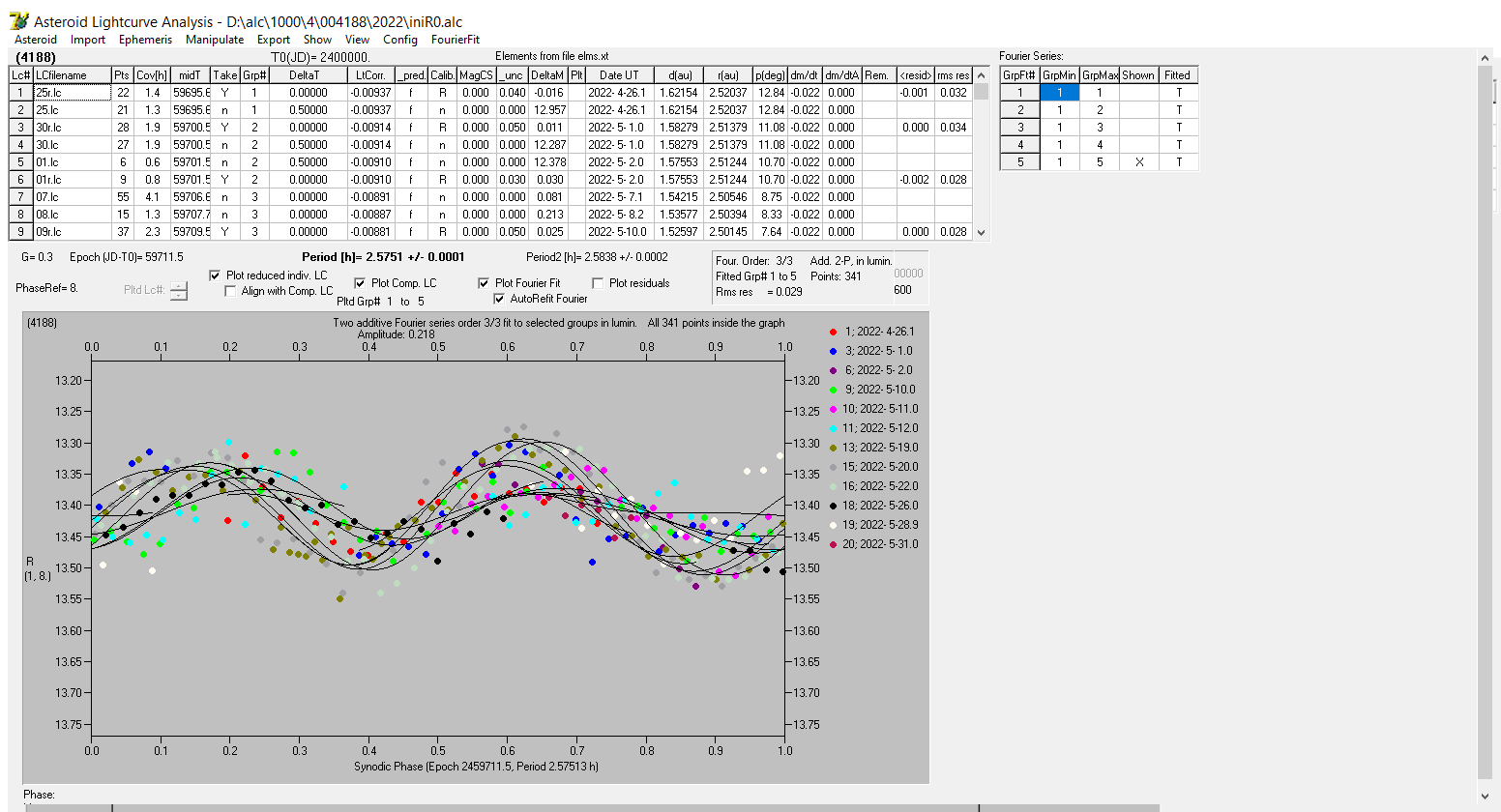Screen dimensions: 1501x812
Task: Click the Take column header
Action: pos(224,75)
